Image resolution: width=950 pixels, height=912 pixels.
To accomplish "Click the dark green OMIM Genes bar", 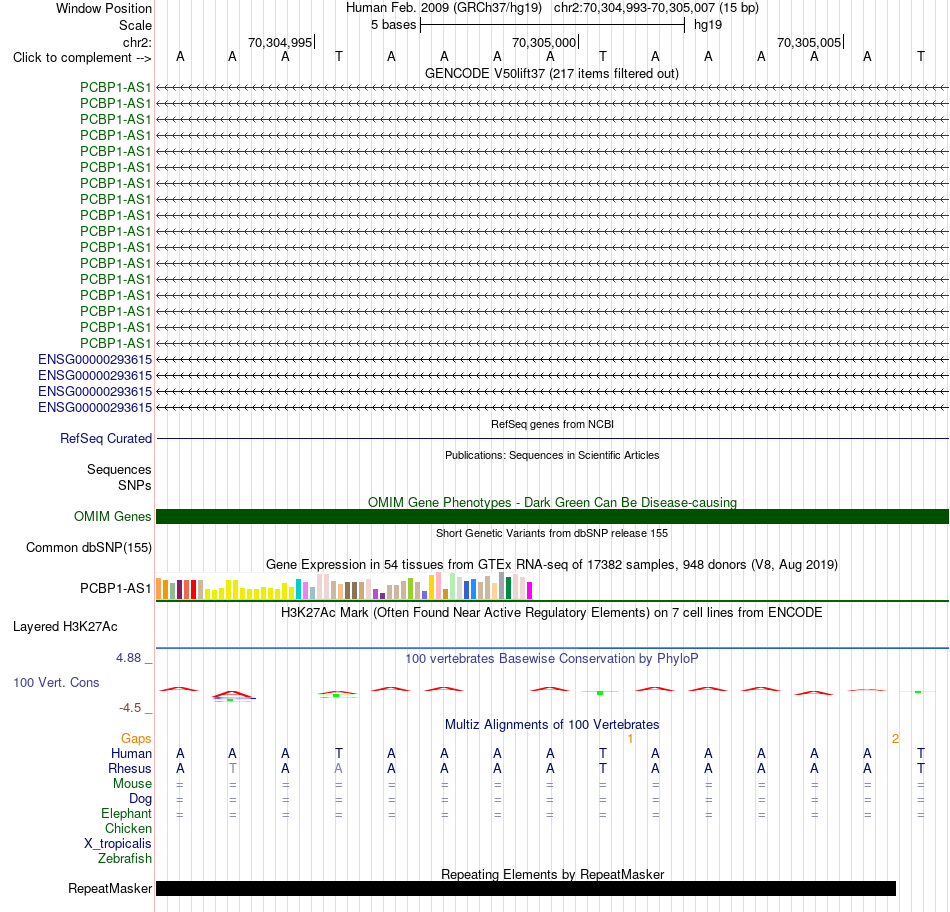I will pos(552,516).
